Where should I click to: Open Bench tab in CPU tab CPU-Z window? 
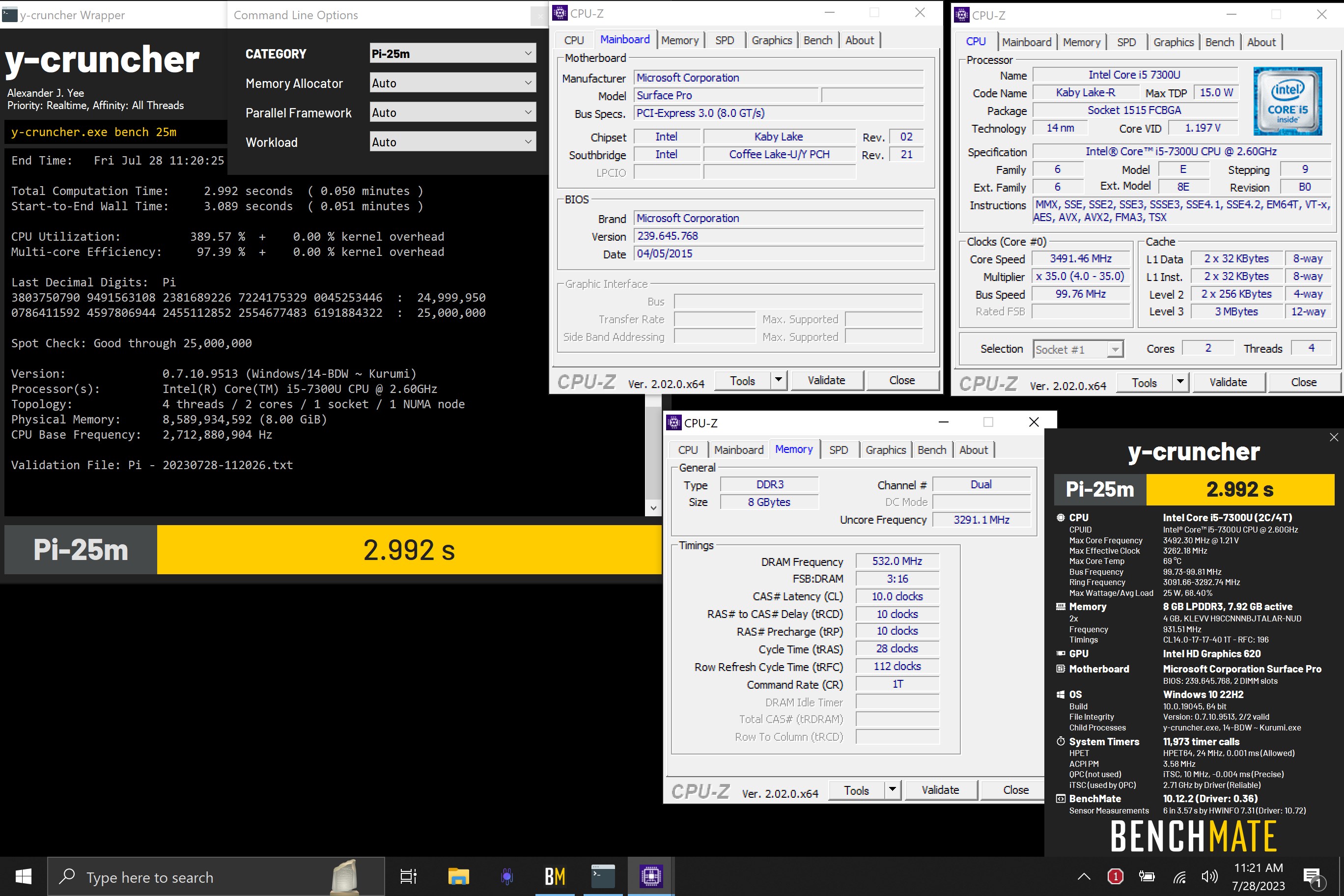(1219, 42)
